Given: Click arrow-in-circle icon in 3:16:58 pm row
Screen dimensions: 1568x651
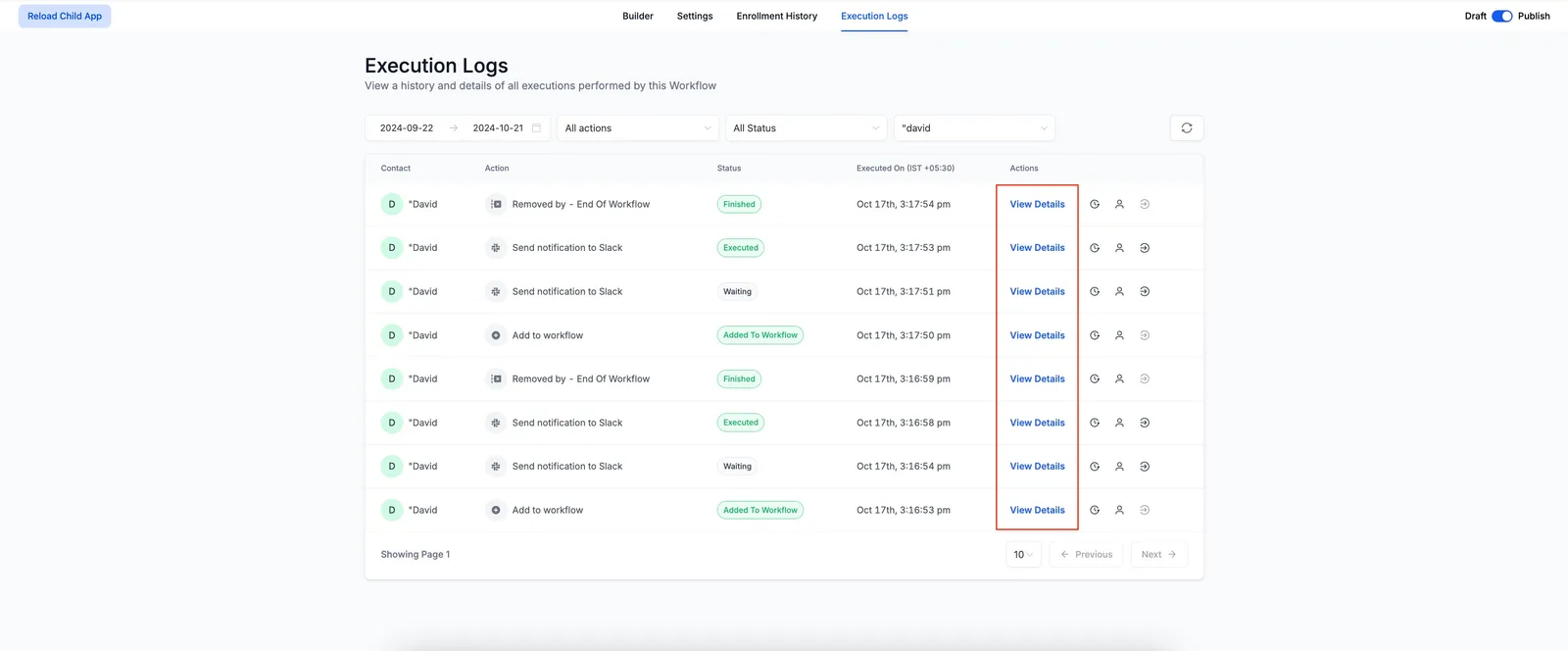Looking at the screenshot, I should pyautogui.click(x=1145, y=423).
